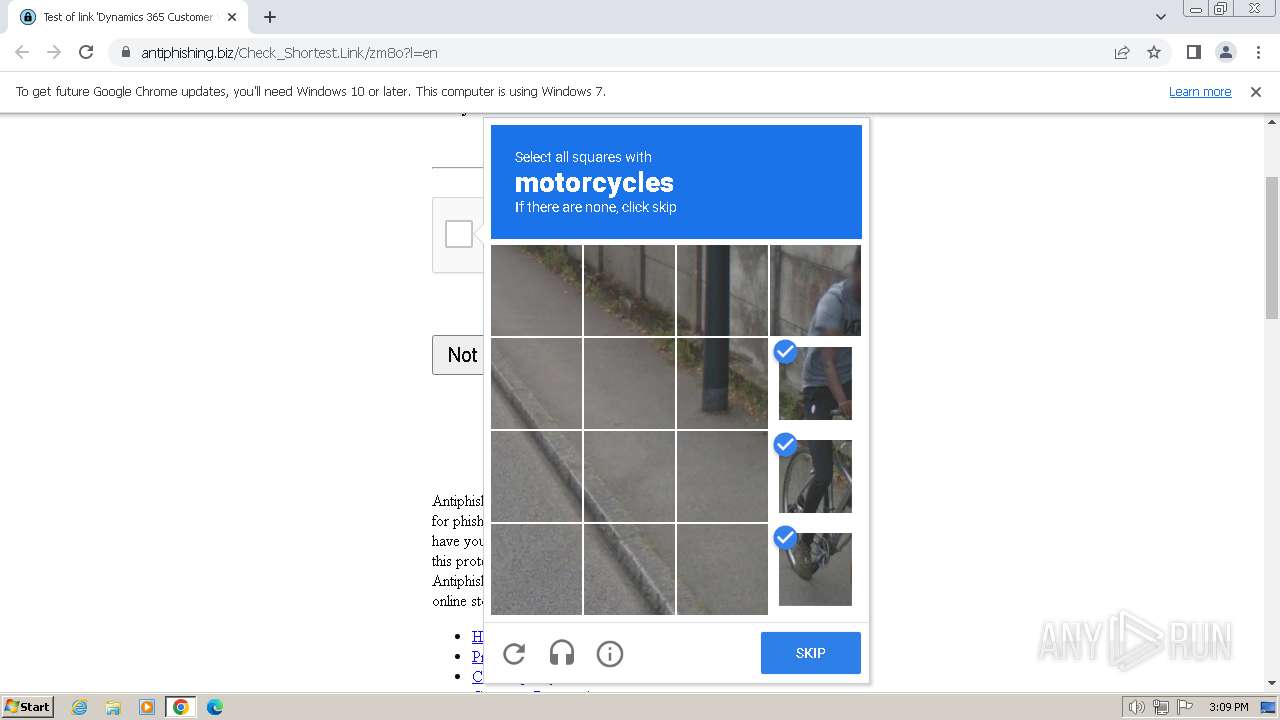This screenshot has width=1280, height=720.
Task: Close the 'Test of link' tab
Action: tap(232, 17)
